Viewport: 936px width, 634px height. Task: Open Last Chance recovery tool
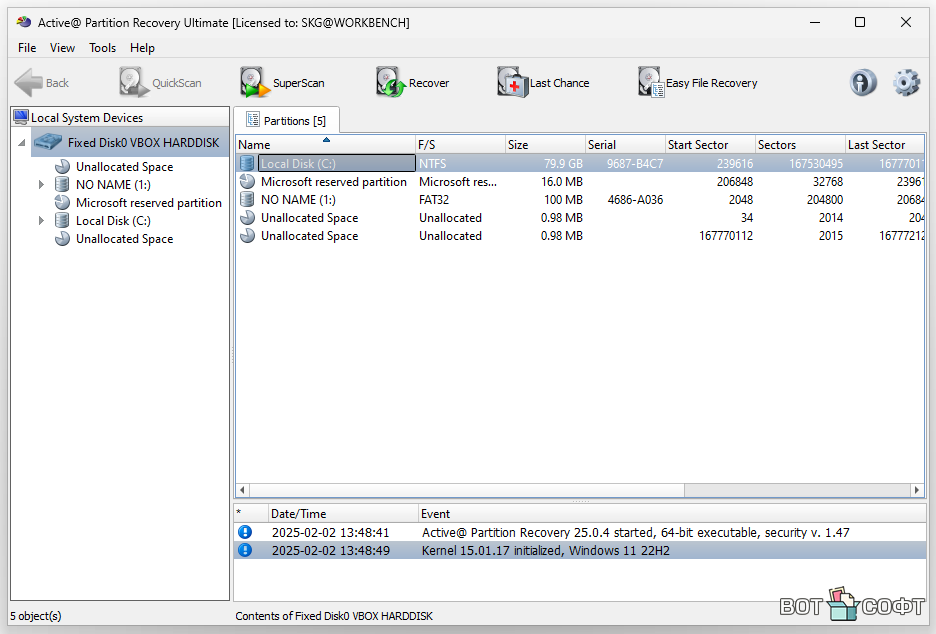(x=543, y=82)
